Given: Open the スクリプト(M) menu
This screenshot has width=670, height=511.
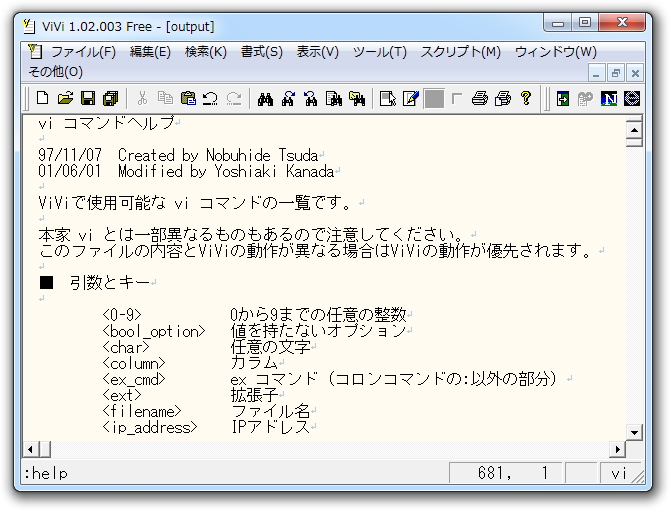Looking at the screenshot, I should 461,52.
